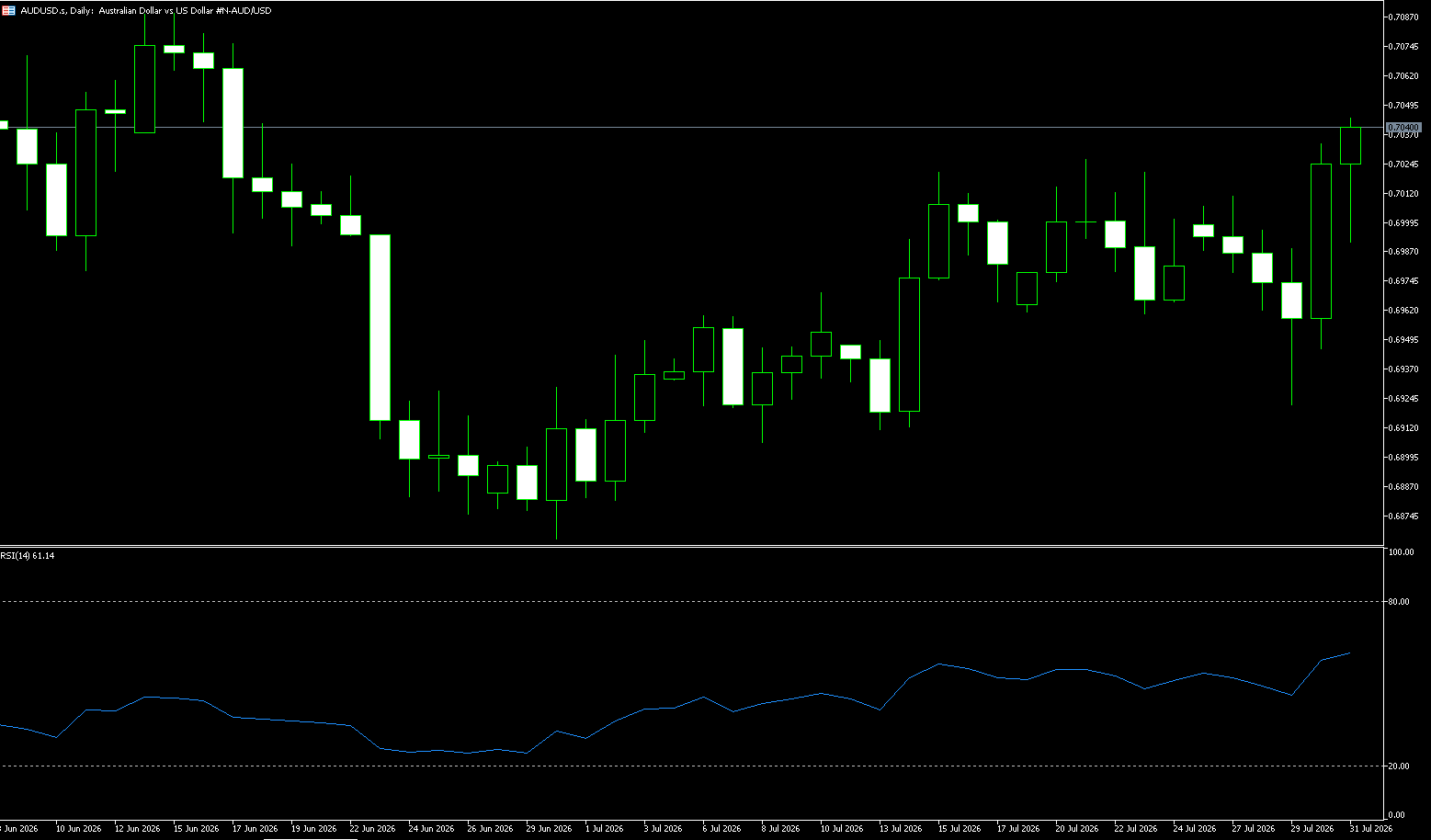Choose the 24 Jul 2026 time axis label

pos(1197,829)
